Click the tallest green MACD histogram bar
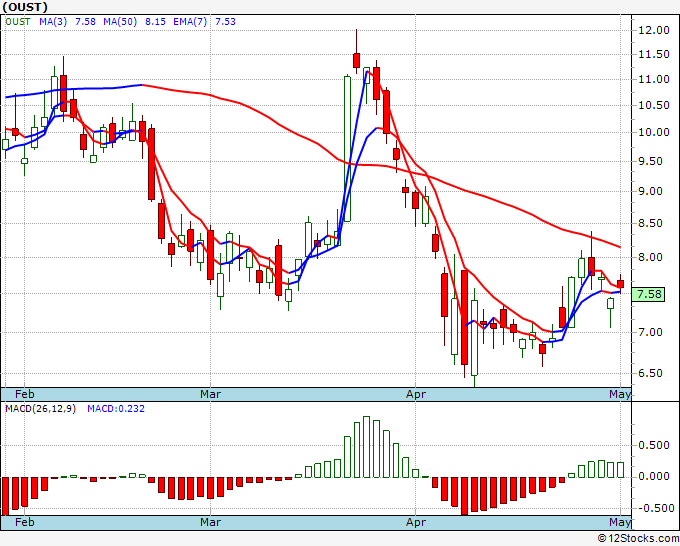Screen dimensions: 680x546 (366, 447)
